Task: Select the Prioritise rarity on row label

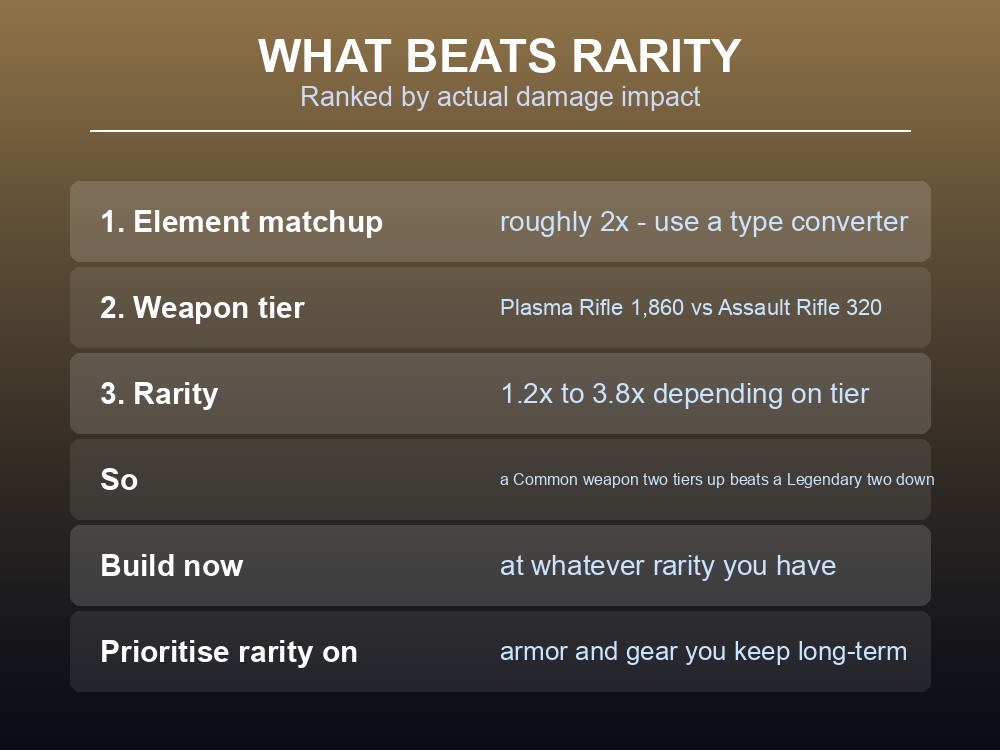Action: [229, 652]
